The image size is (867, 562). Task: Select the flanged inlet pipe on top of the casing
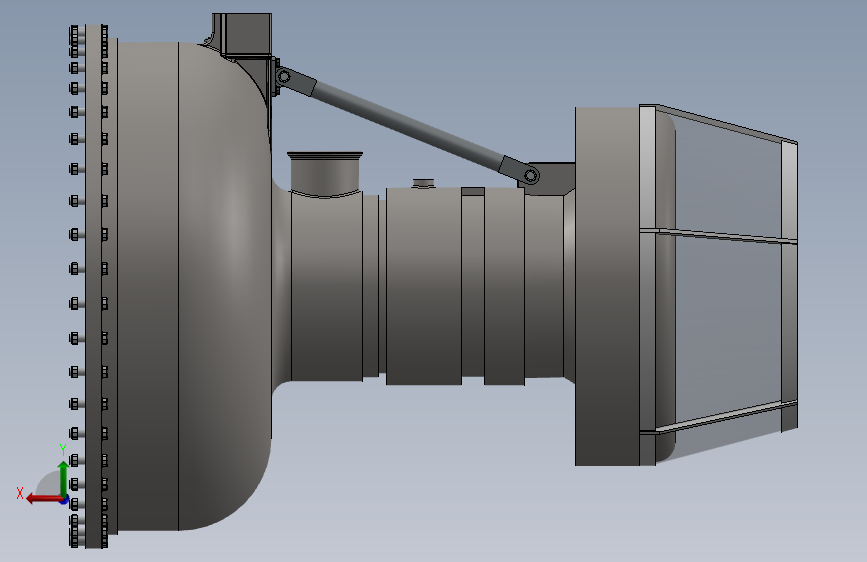click(325, 174)
